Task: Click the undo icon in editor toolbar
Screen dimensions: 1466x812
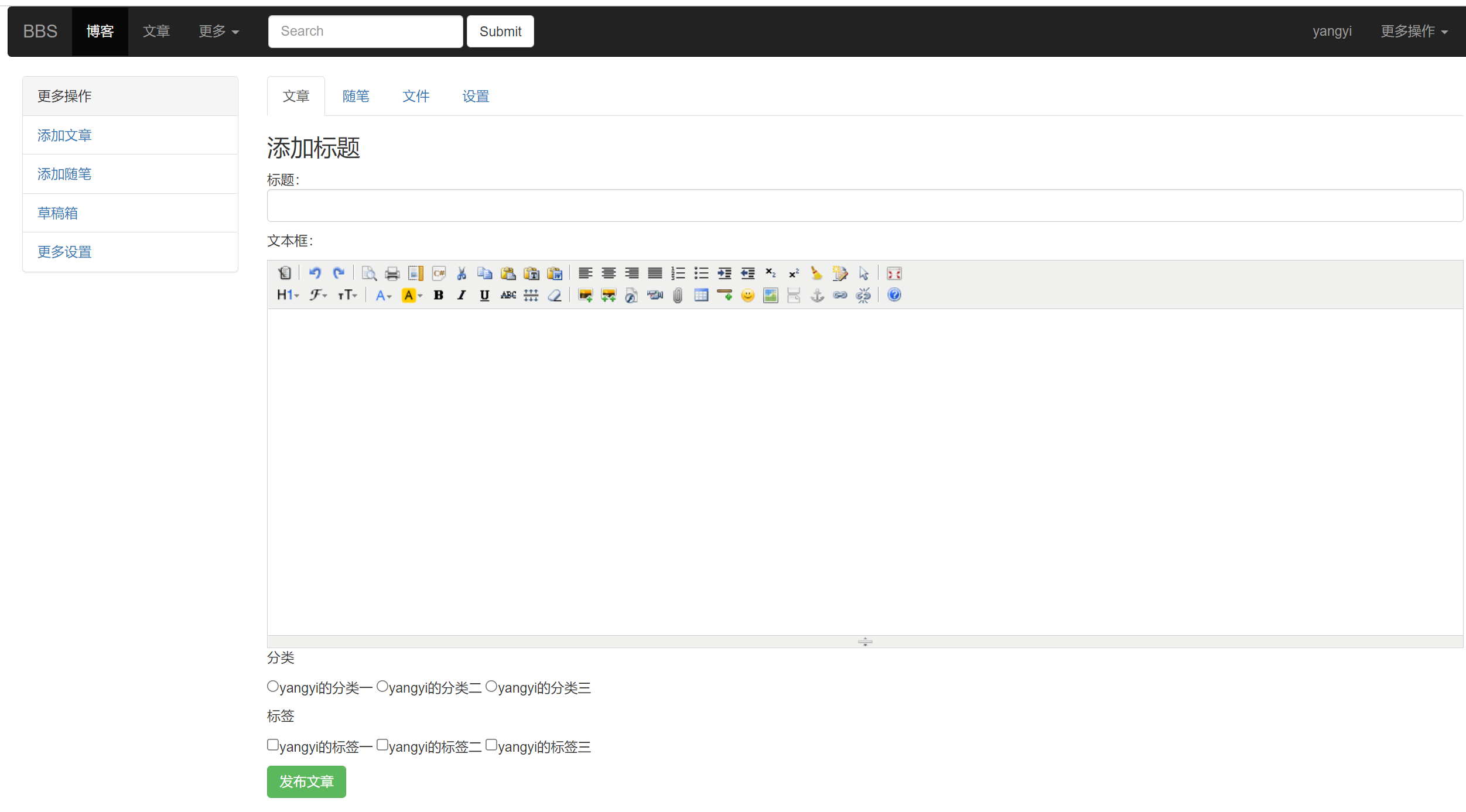Action: tap(315, 273)
